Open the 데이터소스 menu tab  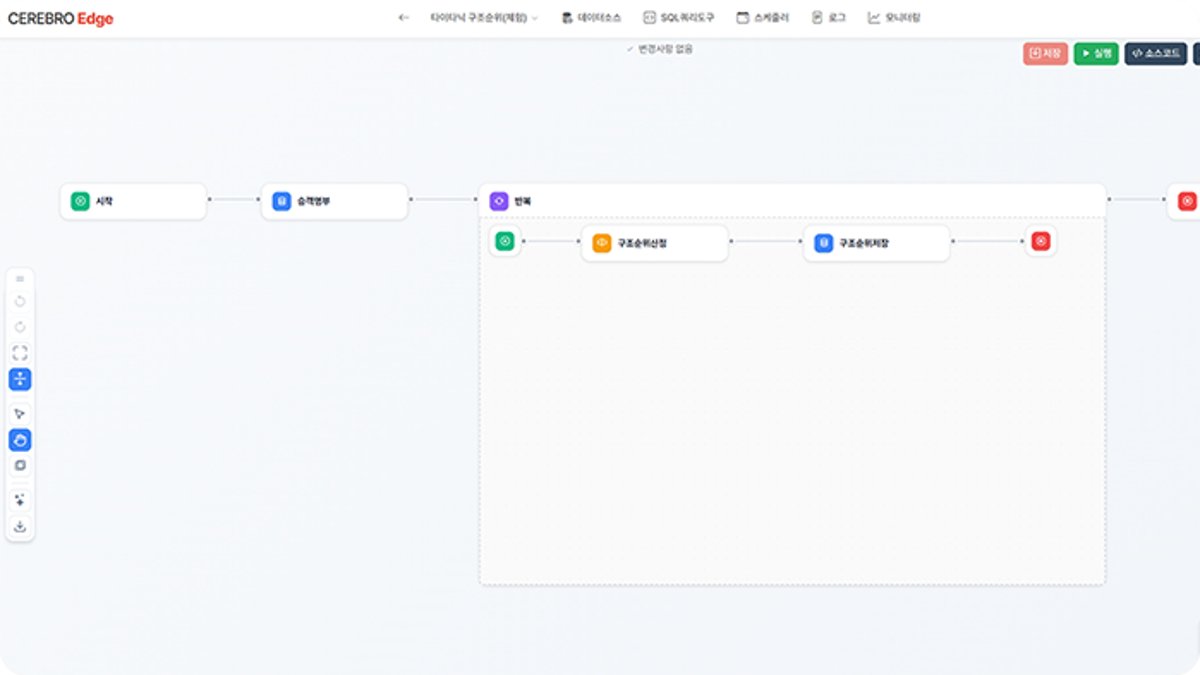(591, 18)
